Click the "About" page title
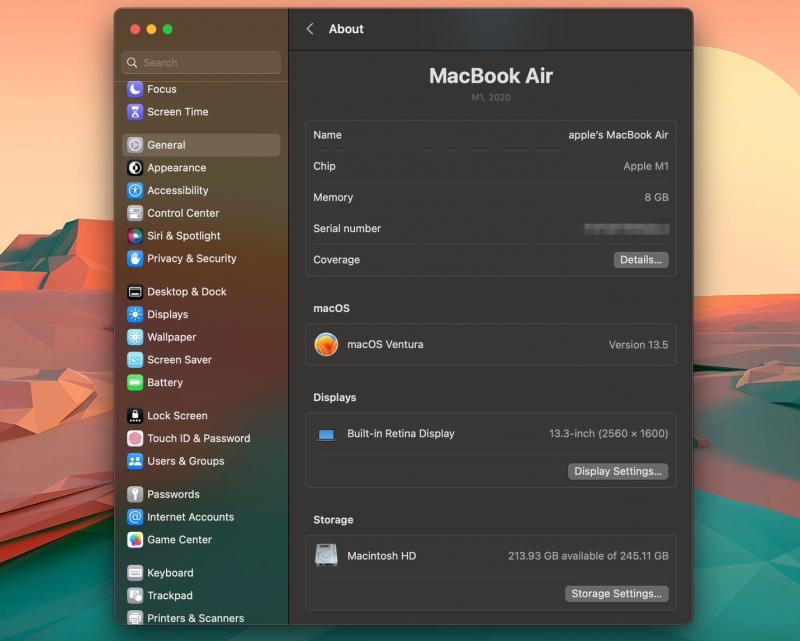 tap(346, 29)
